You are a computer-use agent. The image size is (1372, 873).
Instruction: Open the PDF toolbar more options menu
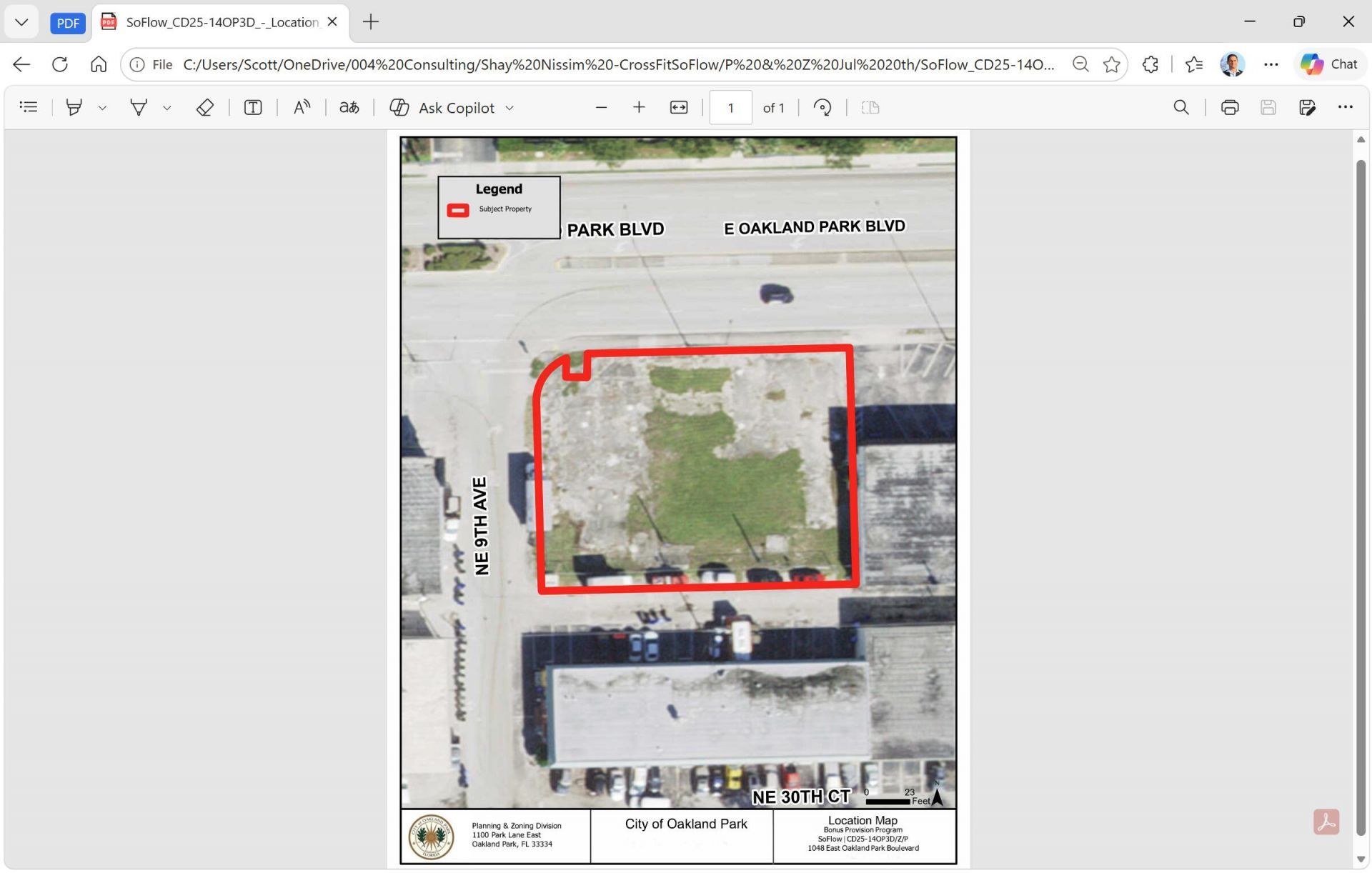point(1346,107)
